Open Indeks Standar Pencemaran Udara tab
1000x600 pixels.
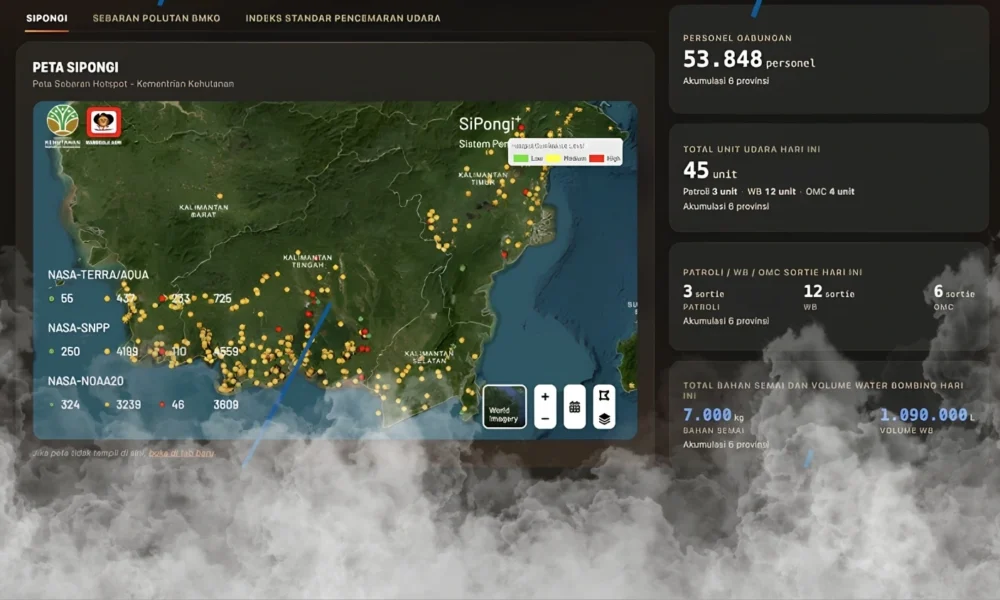342,18
